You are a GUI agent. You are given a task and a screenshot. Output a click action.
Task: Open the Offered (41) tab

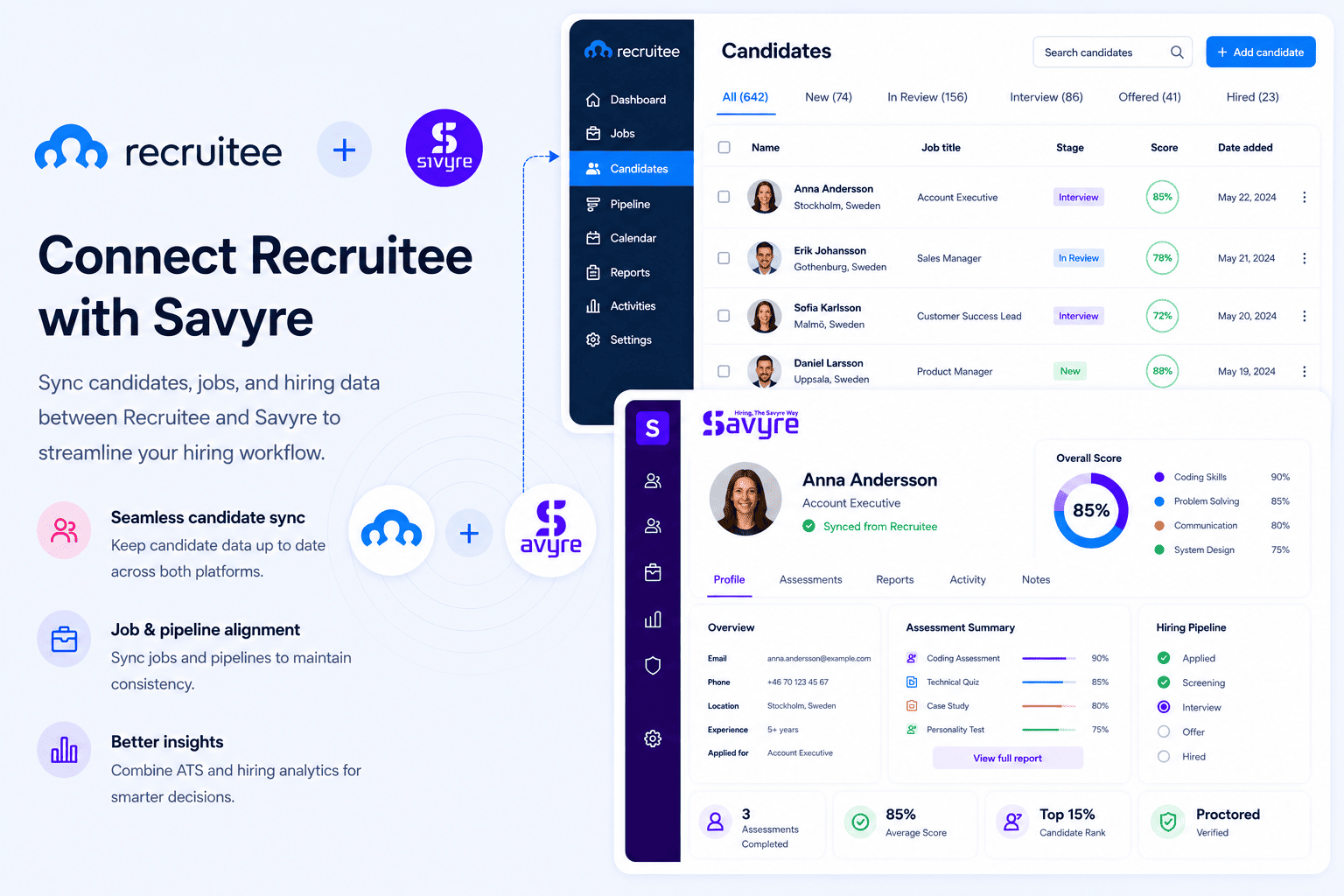(1150, 97)
